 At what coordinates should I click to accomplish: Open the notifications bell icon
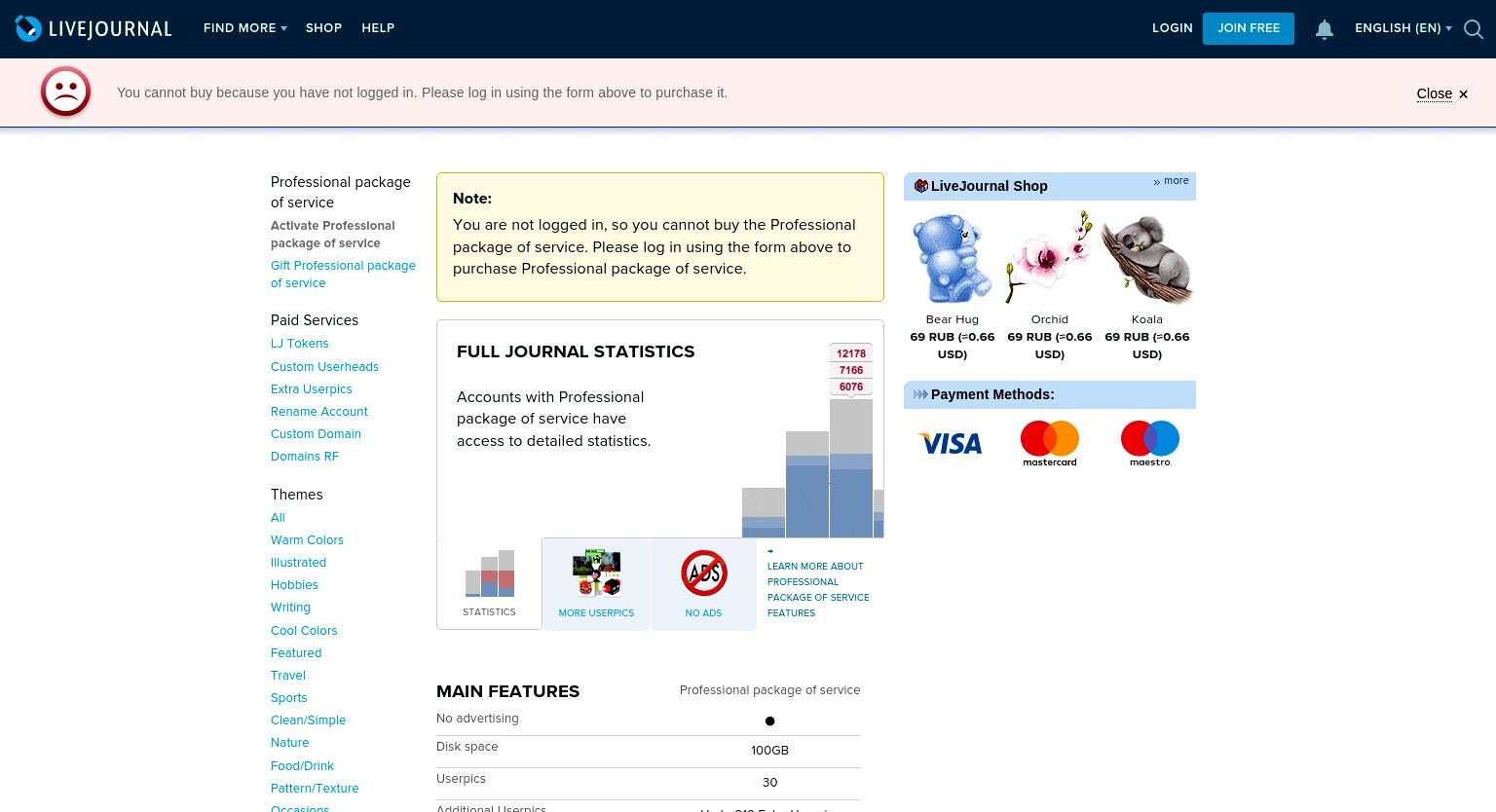tap(1324, 29)
